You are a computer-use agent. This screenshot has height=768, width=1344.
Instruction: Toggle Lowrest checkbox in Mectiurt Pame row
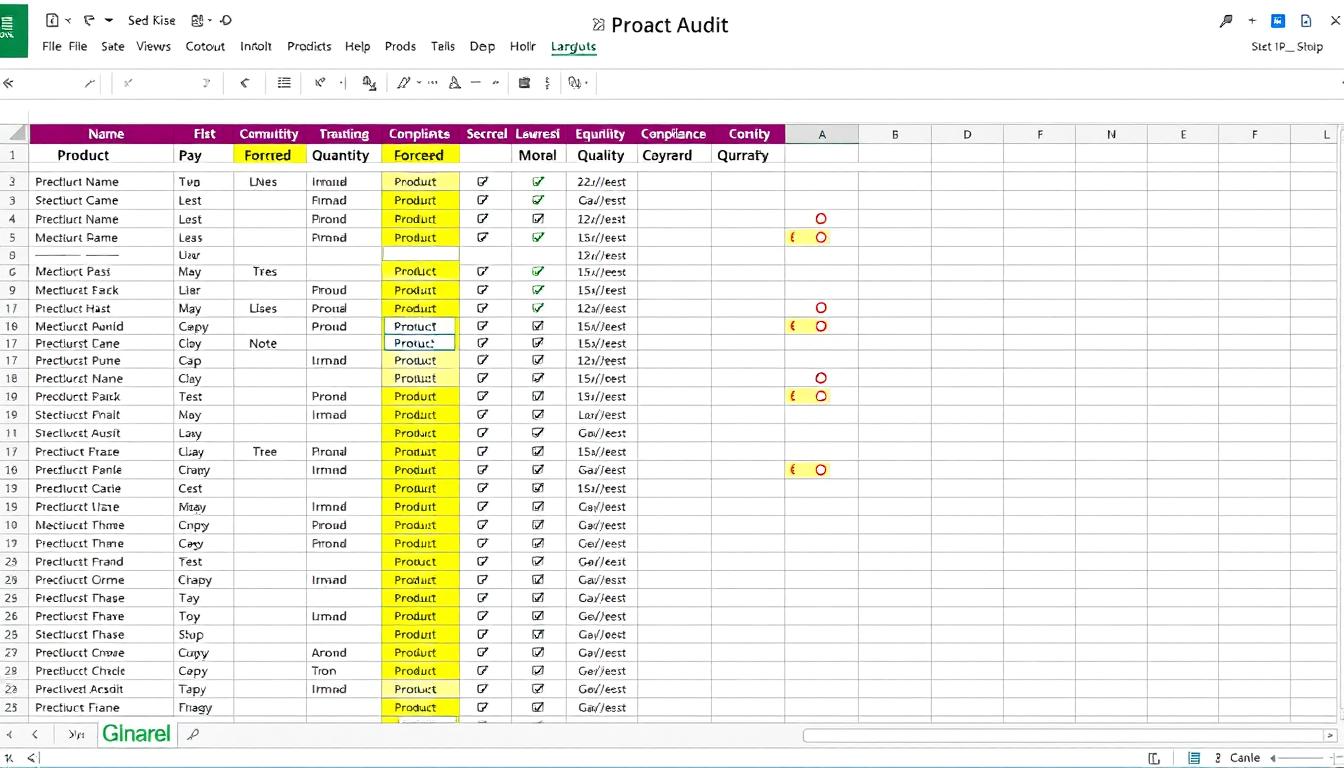tap(539, 237)
